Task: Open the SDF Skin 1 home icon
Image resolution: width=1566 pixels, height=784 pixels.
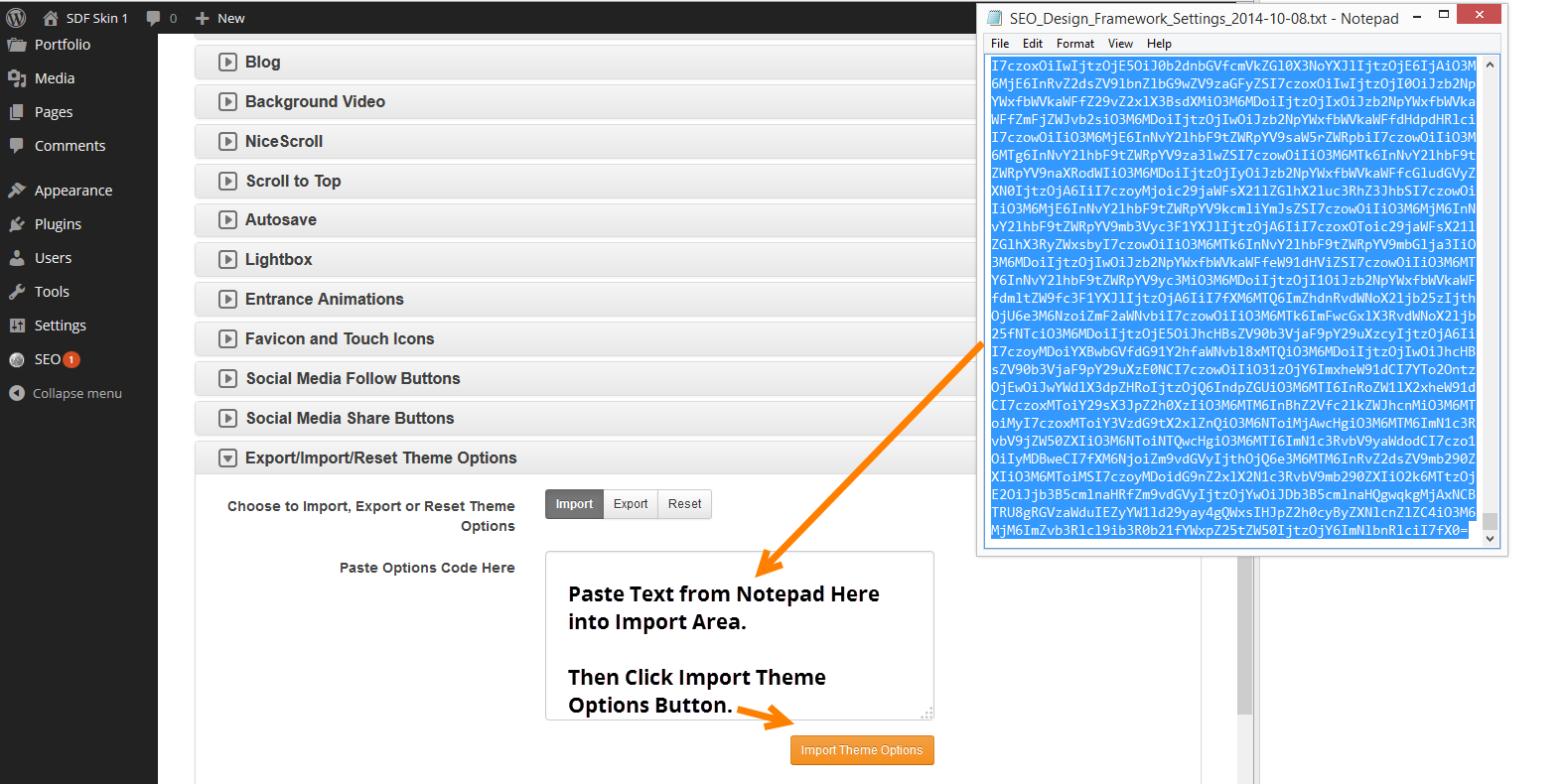Action: [x=51, y=18]
